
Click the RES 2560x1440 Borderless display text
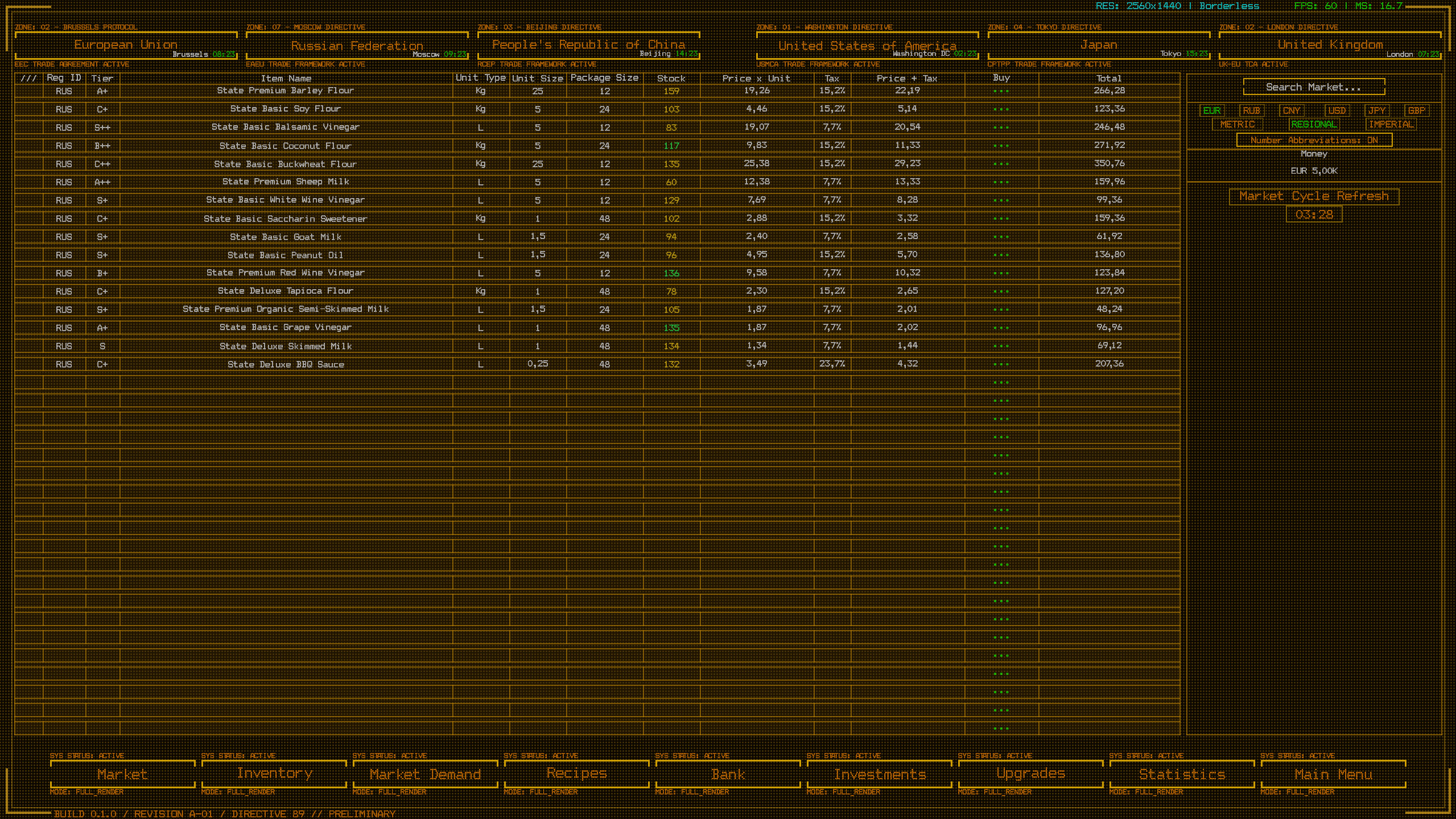[x=1177, y=6]
